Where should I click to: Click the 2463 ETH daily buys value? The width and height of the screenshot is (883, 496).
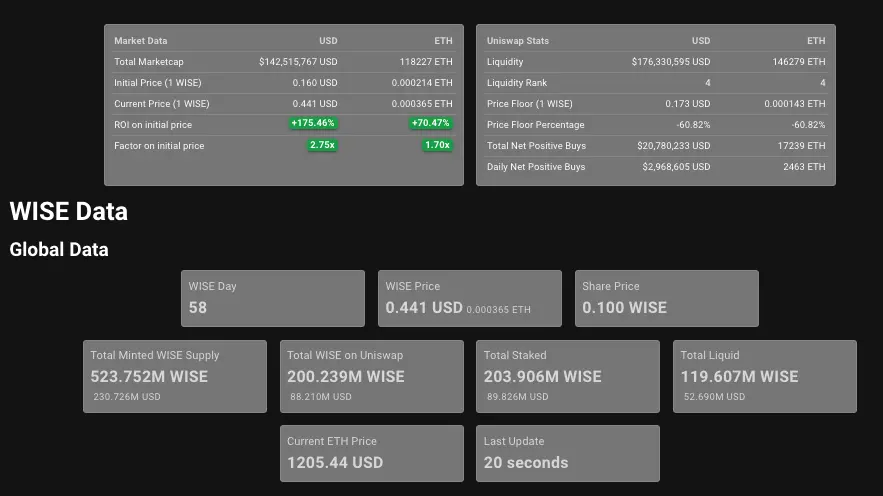click(x=804, y=167)
